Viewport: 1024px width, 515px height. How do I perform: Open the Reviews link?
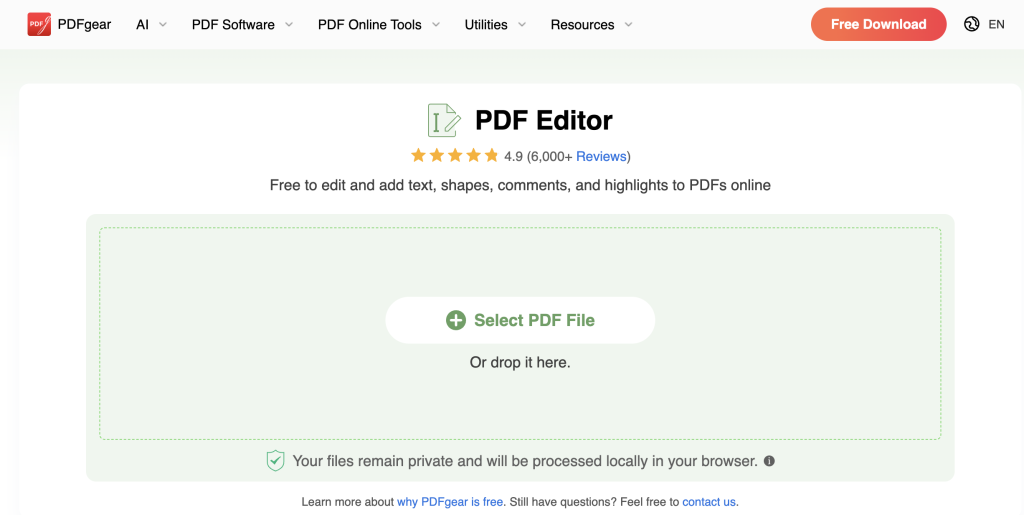pyautogui.click(x=601, y=156)
